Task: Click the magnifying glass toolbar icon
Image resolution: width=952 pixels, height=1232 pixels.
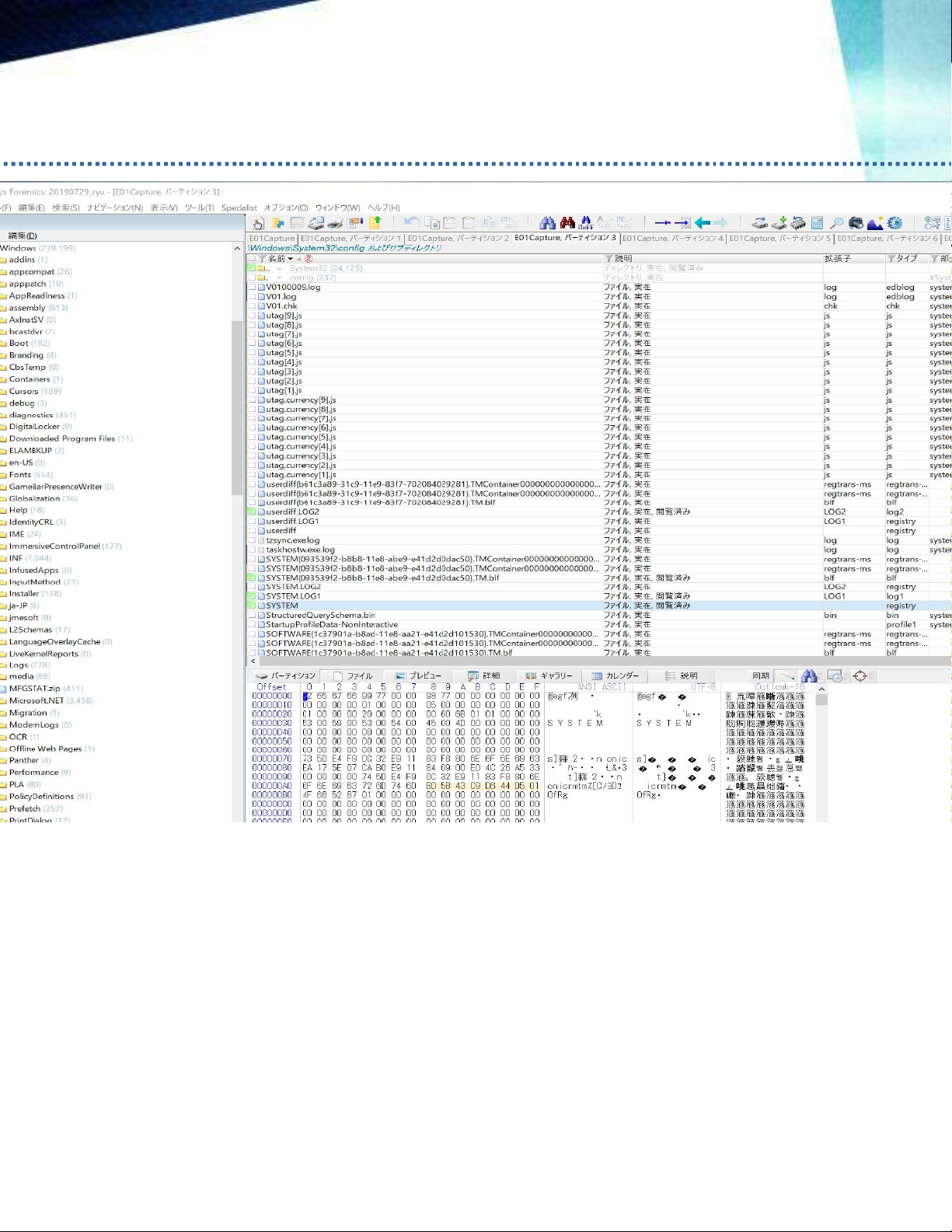Action: pyautogui.click(x=836, y=223)
